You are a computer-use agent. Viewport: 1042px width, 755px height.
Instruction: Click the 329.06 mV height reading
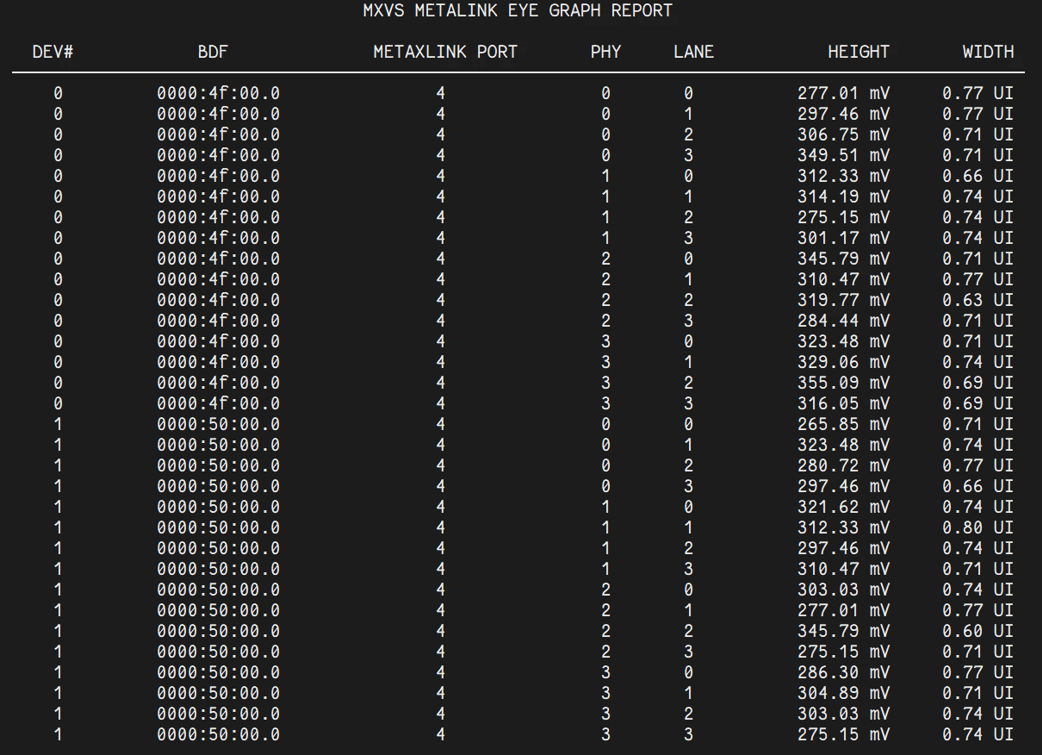843,362
